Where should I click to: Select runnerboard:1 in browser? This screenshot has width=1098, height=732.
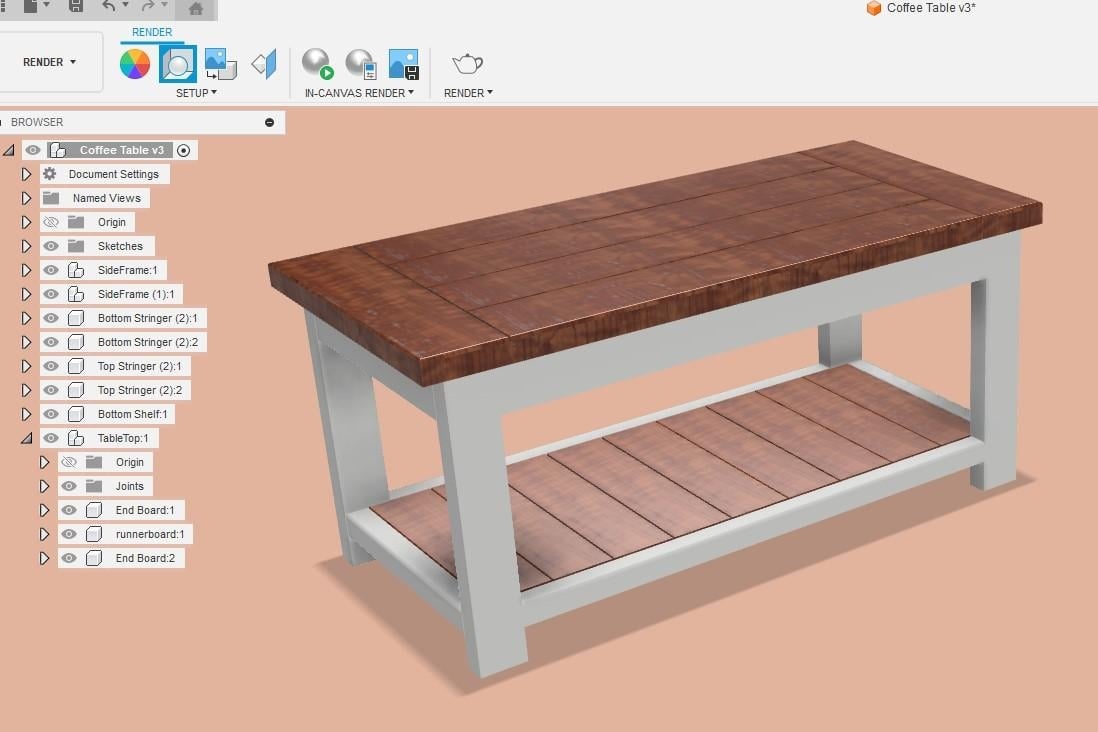tap(150, 534)
